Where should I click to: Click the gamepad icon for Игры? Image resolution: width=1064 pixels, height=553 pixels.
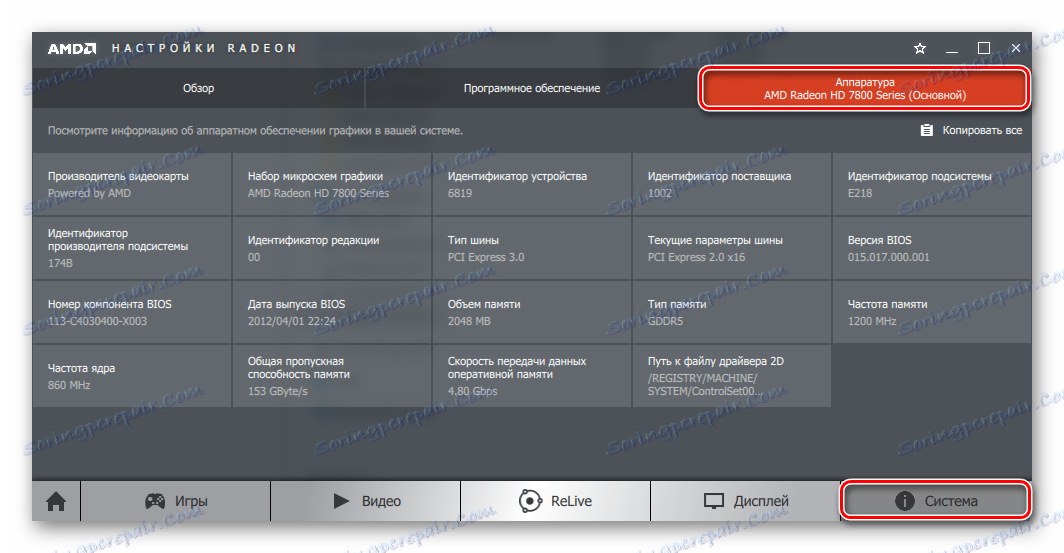(x=155, y=501)
